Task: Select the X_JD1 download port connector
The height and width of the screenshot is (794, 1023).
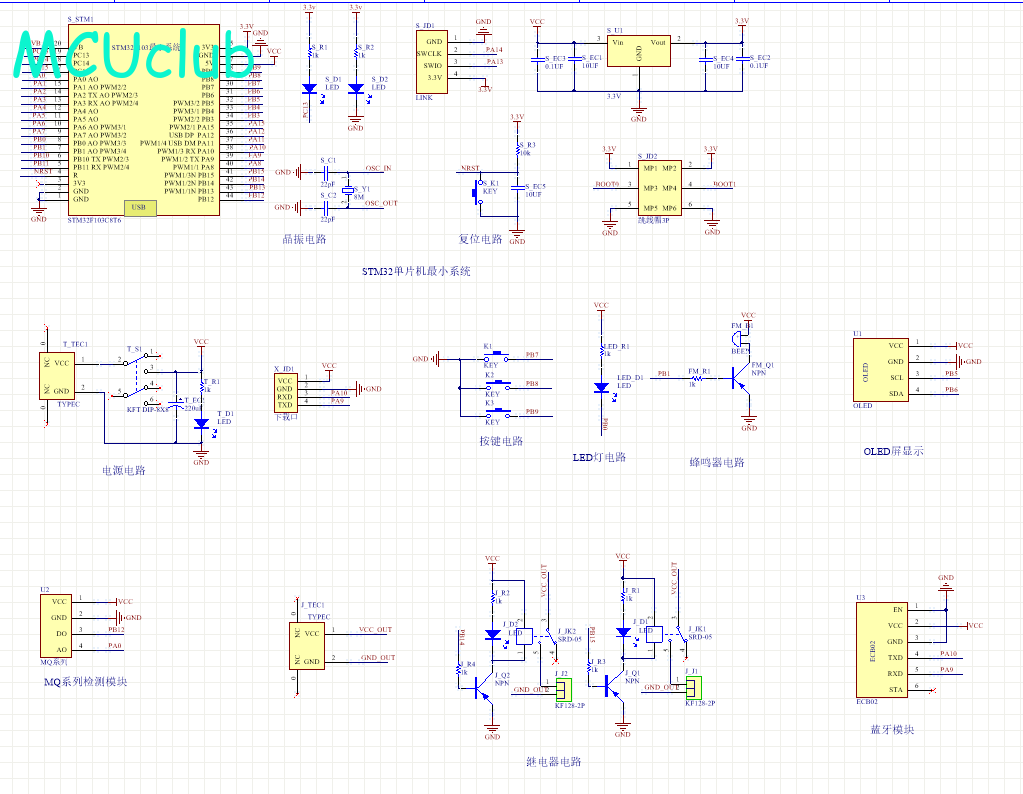Action: [285, 393]
